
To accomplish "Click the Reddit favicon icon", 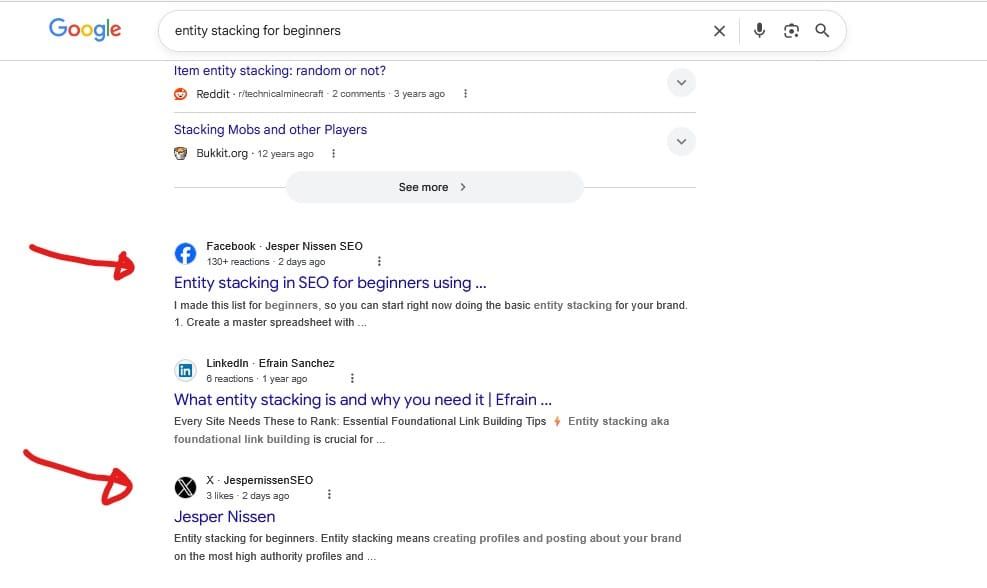I will tap(181, 94).
